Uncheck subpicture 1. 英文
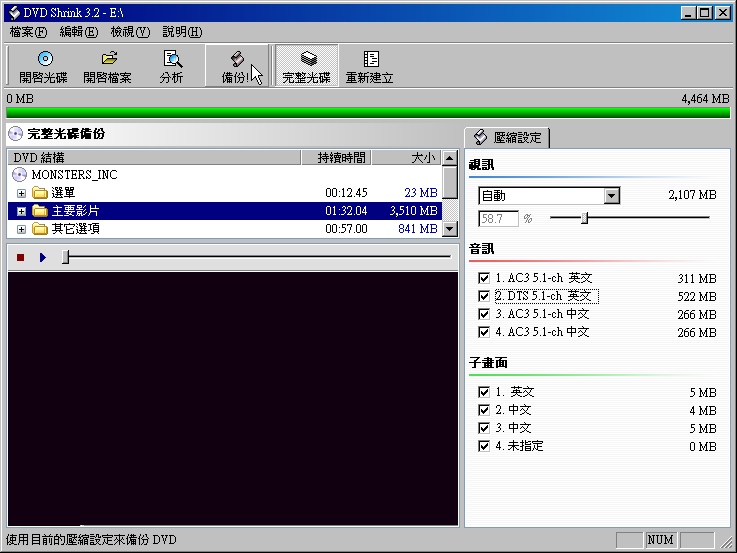The width and height of the screenshot is (737, 553). pos(484,392)
